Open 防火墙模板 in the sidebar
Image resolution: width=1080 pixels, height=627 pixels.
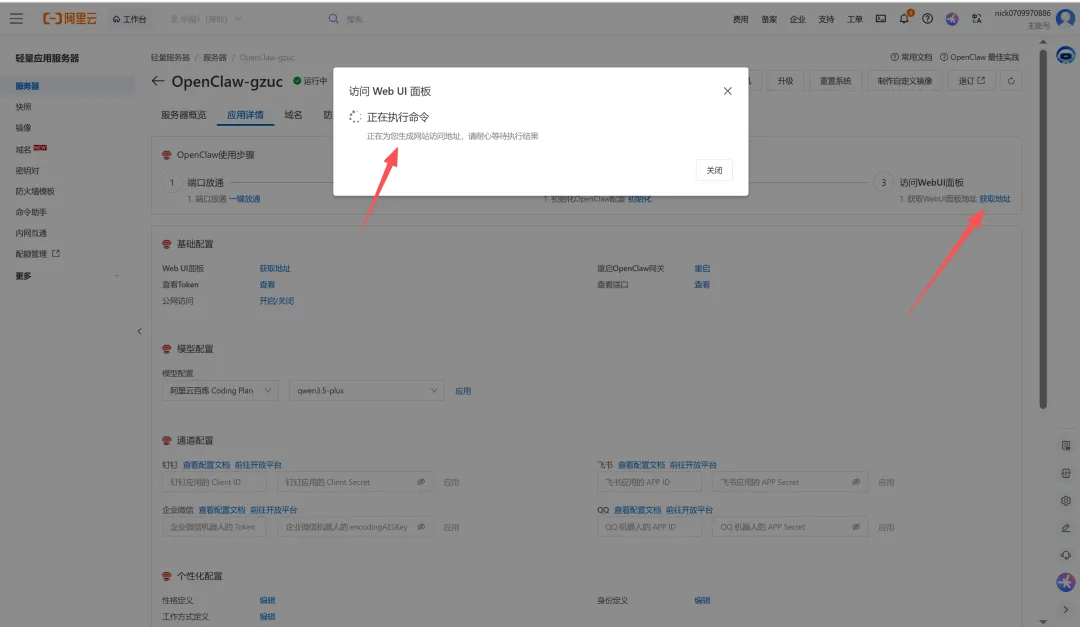tap(35, 192)
